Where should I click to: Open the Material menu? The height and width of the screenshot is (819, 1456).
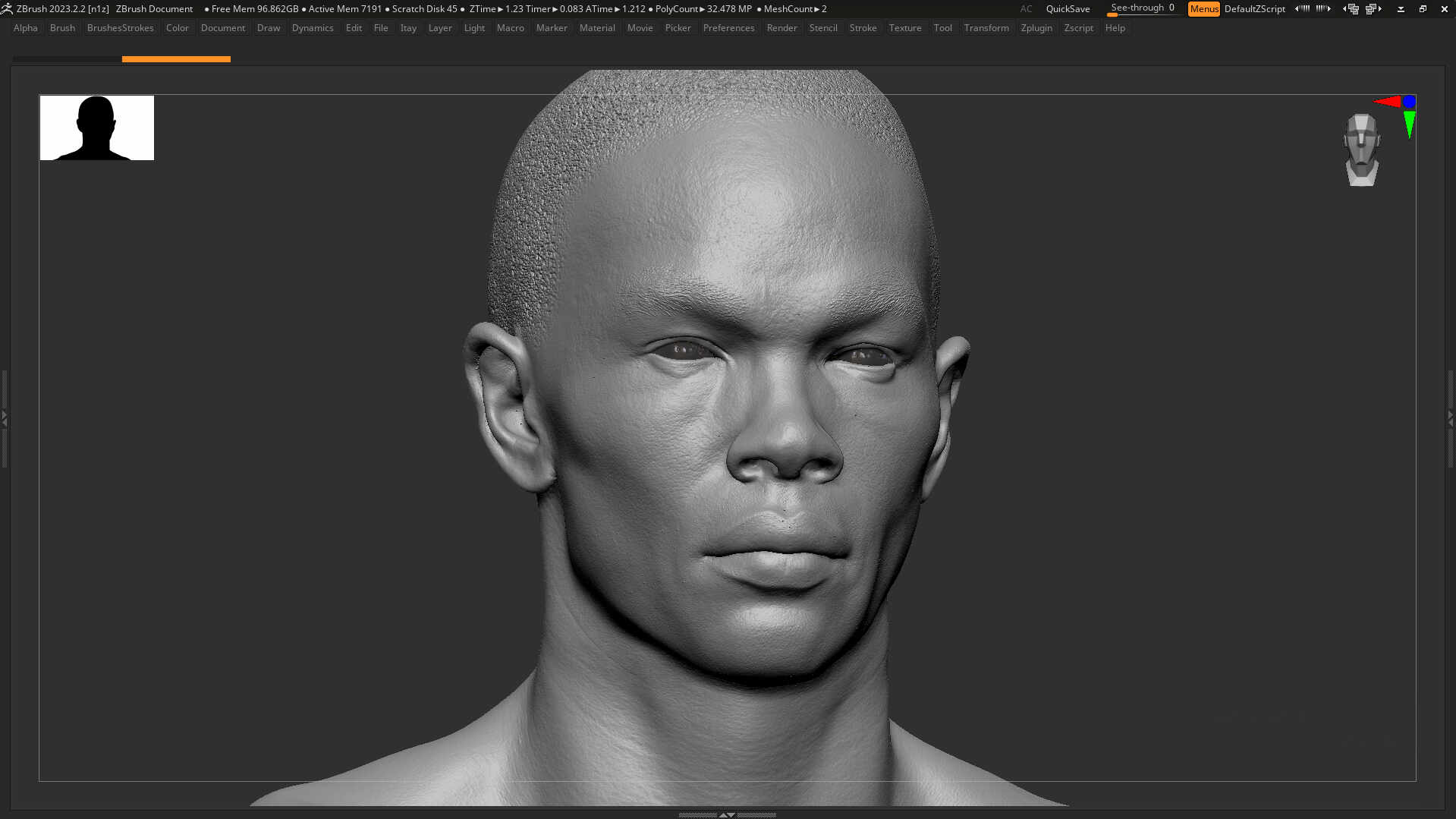[597, 27]
